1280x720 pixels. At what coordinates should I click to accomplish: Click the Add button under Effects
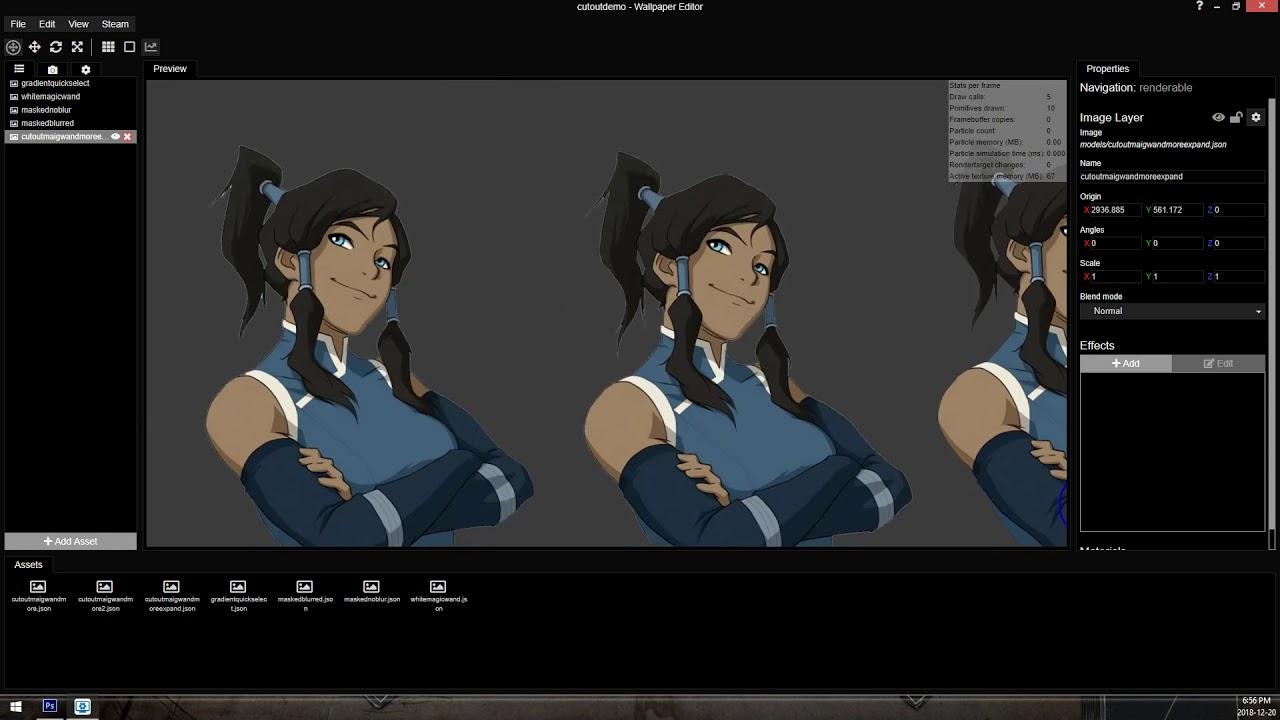[1125, 364]
